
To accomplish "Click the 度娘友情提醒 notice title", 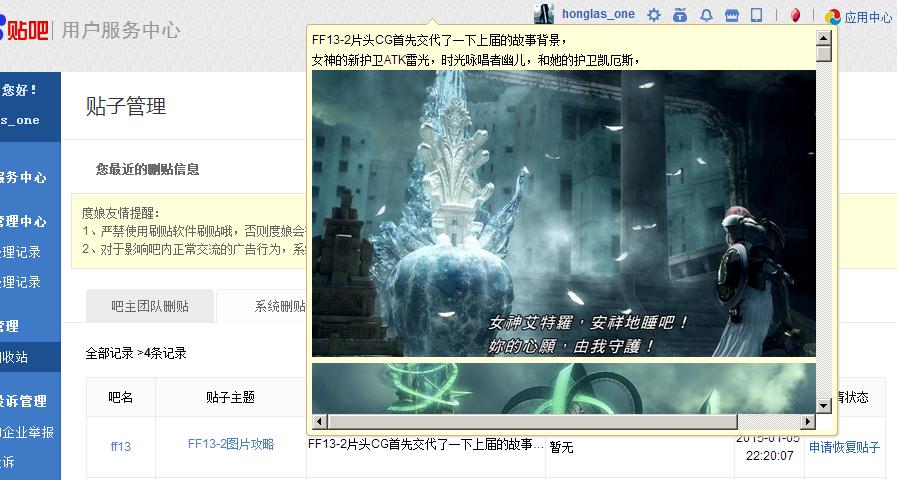I will point(121,213).
